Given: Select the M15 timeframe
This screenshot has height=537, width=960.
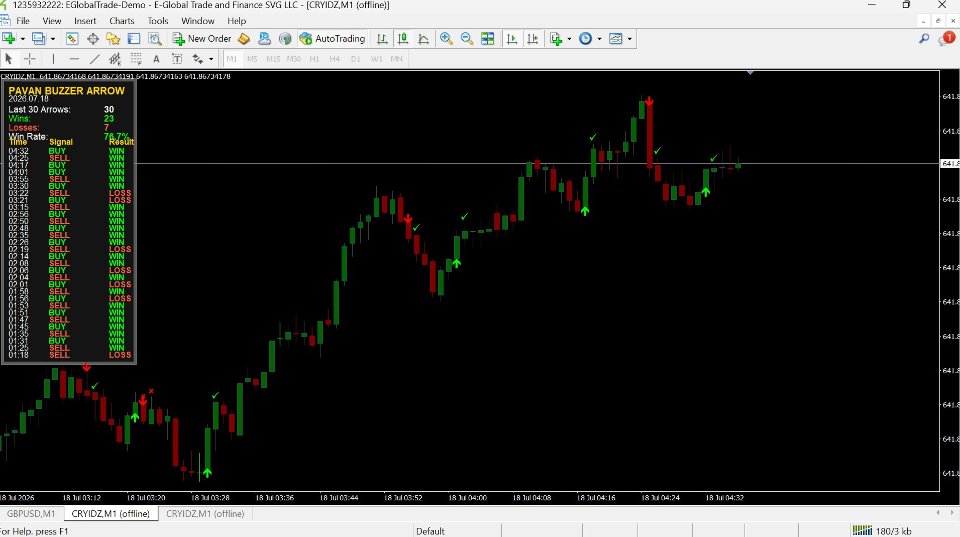Looking at the screenshot, I should [x=273, y=59].
